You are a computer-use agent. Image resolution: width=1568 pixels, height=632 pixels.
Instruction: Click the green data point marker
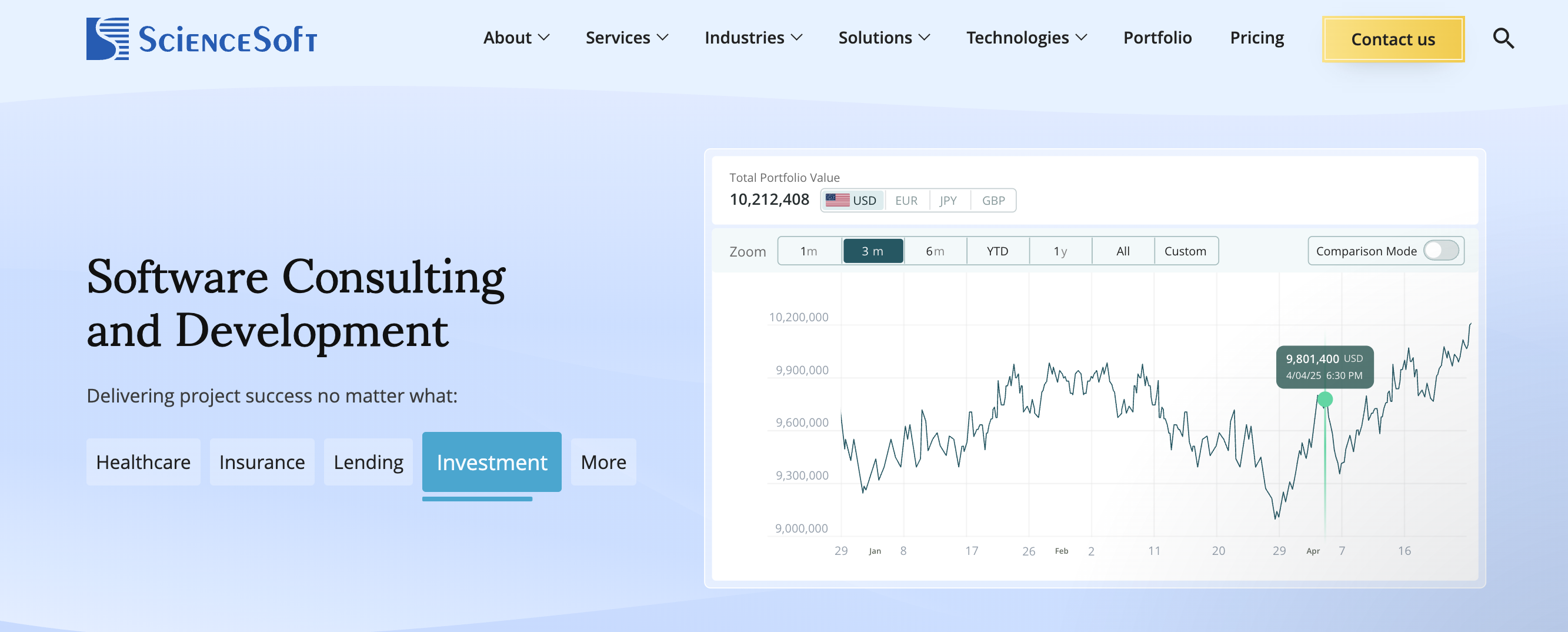1325,400
